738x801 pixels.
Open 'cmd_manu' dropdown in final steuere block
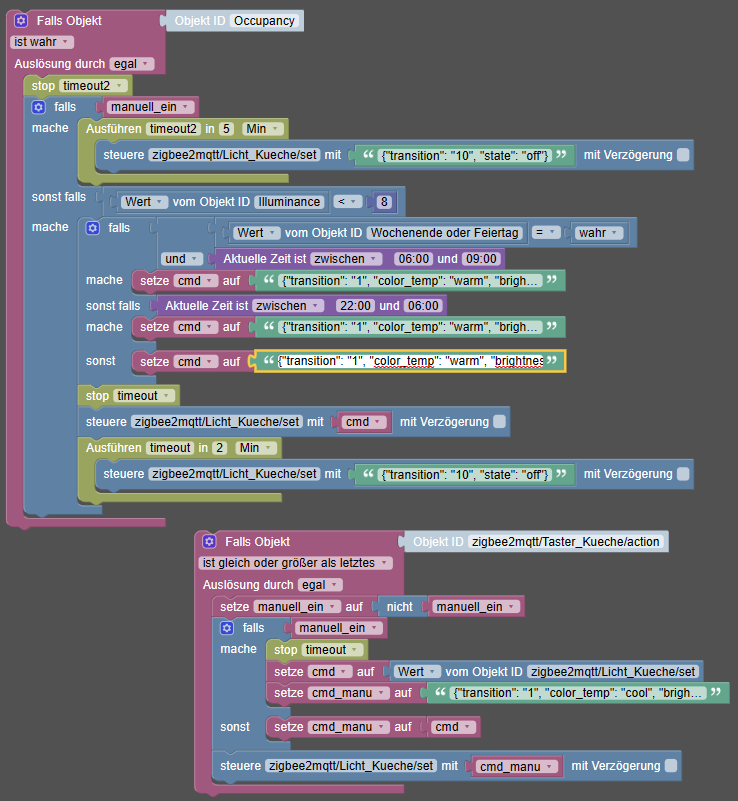tap(517, 766)
